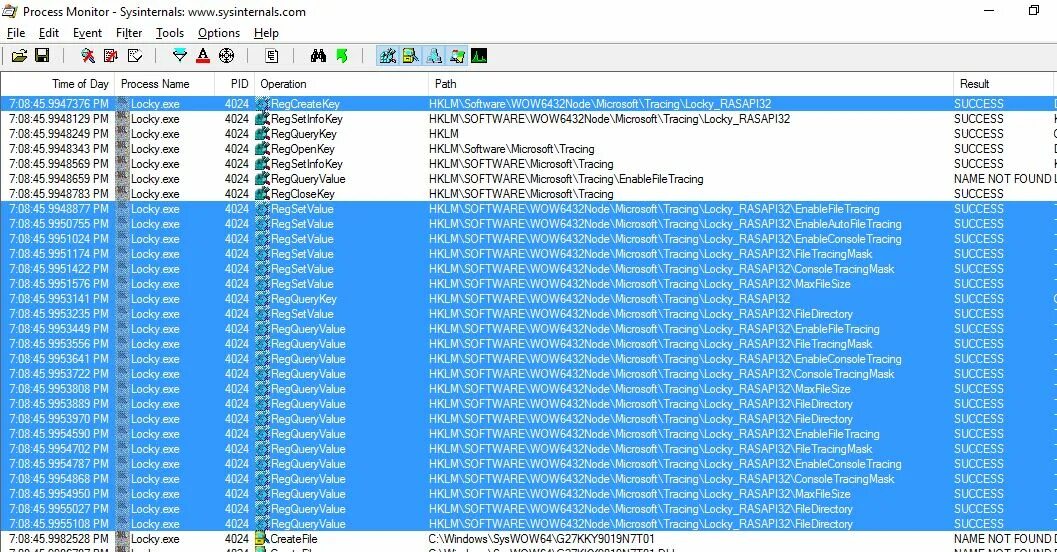Click the RegQueryValue cell at 7:08:45.9953449 PM
This screenshot has height=552, width=1057.
pos(308,329)
